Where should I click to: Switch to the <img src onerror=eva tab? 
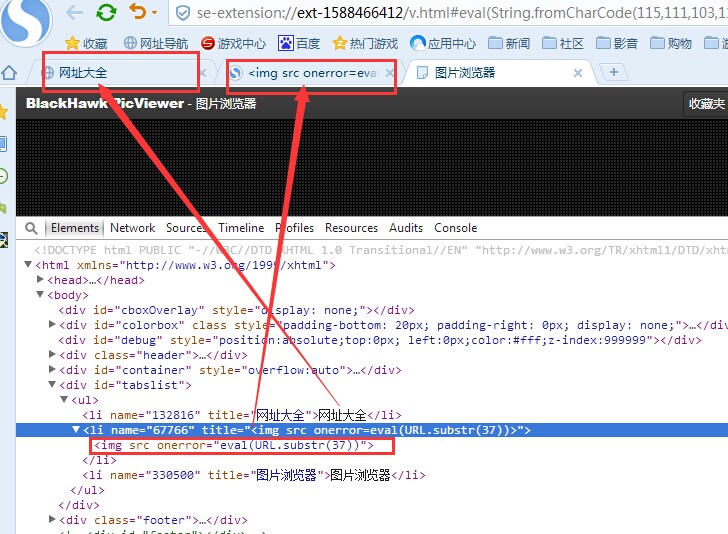[x=311, y=73]
